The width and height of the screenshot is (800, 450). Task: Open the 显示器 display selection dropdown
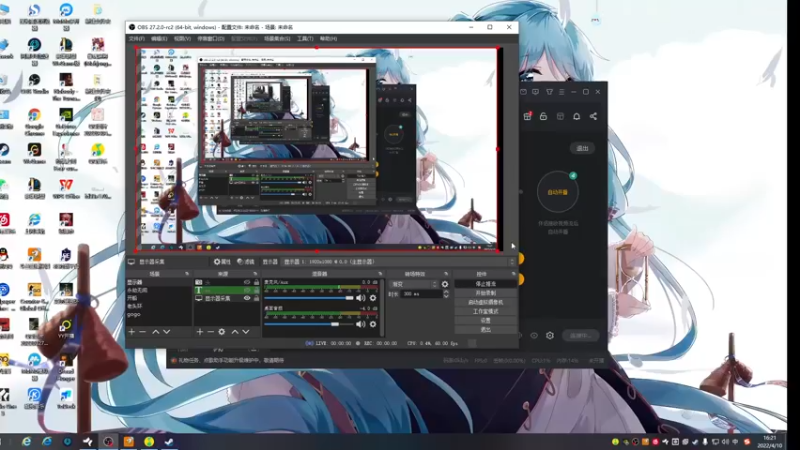399,262
